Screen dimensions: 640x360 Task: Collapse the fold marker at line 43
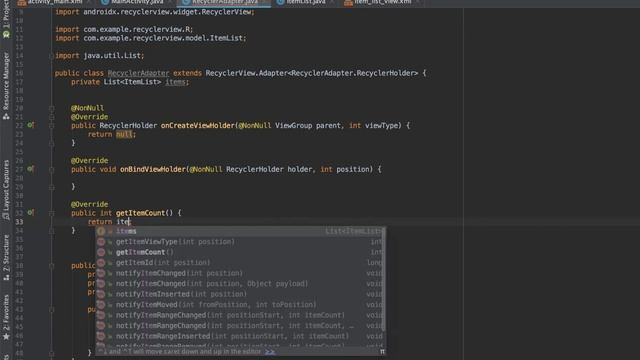[x=51, y=309]
